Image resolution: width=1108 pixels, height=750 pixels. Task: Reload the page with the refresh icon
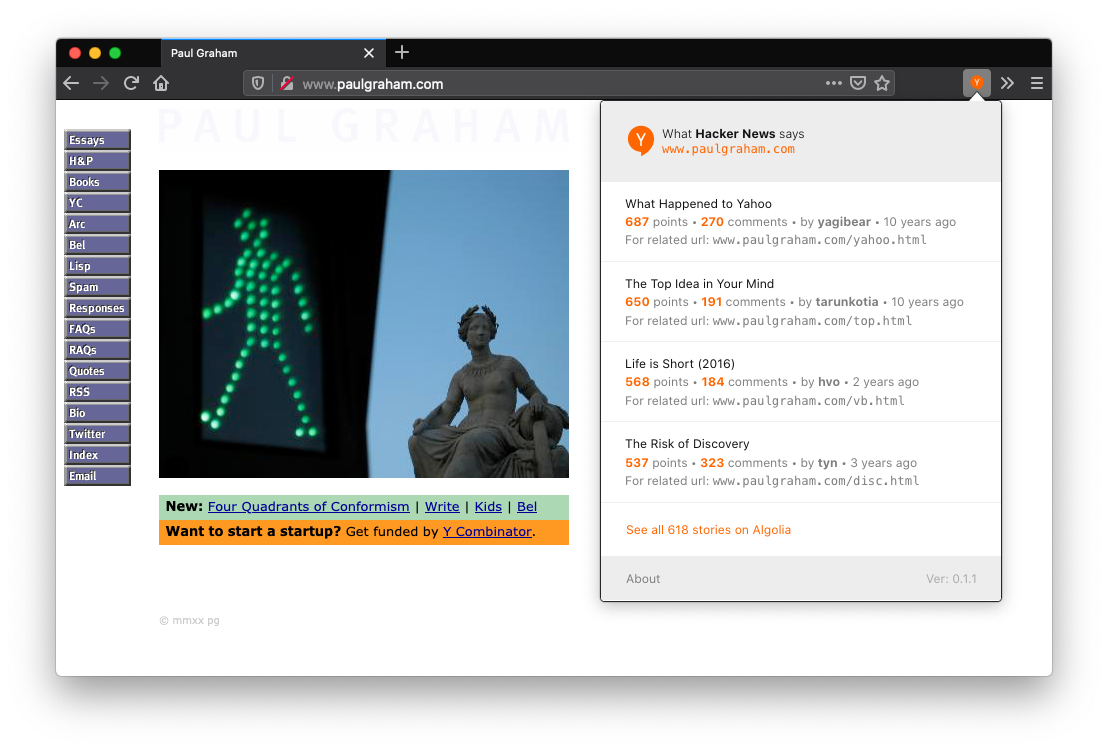point(131,83)
